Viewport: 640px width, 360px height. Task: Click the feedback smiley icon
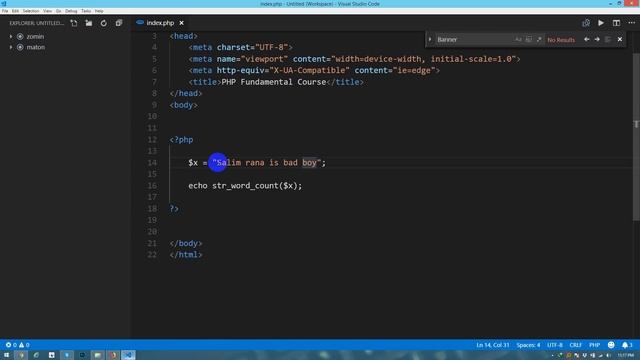pos(611,345)
